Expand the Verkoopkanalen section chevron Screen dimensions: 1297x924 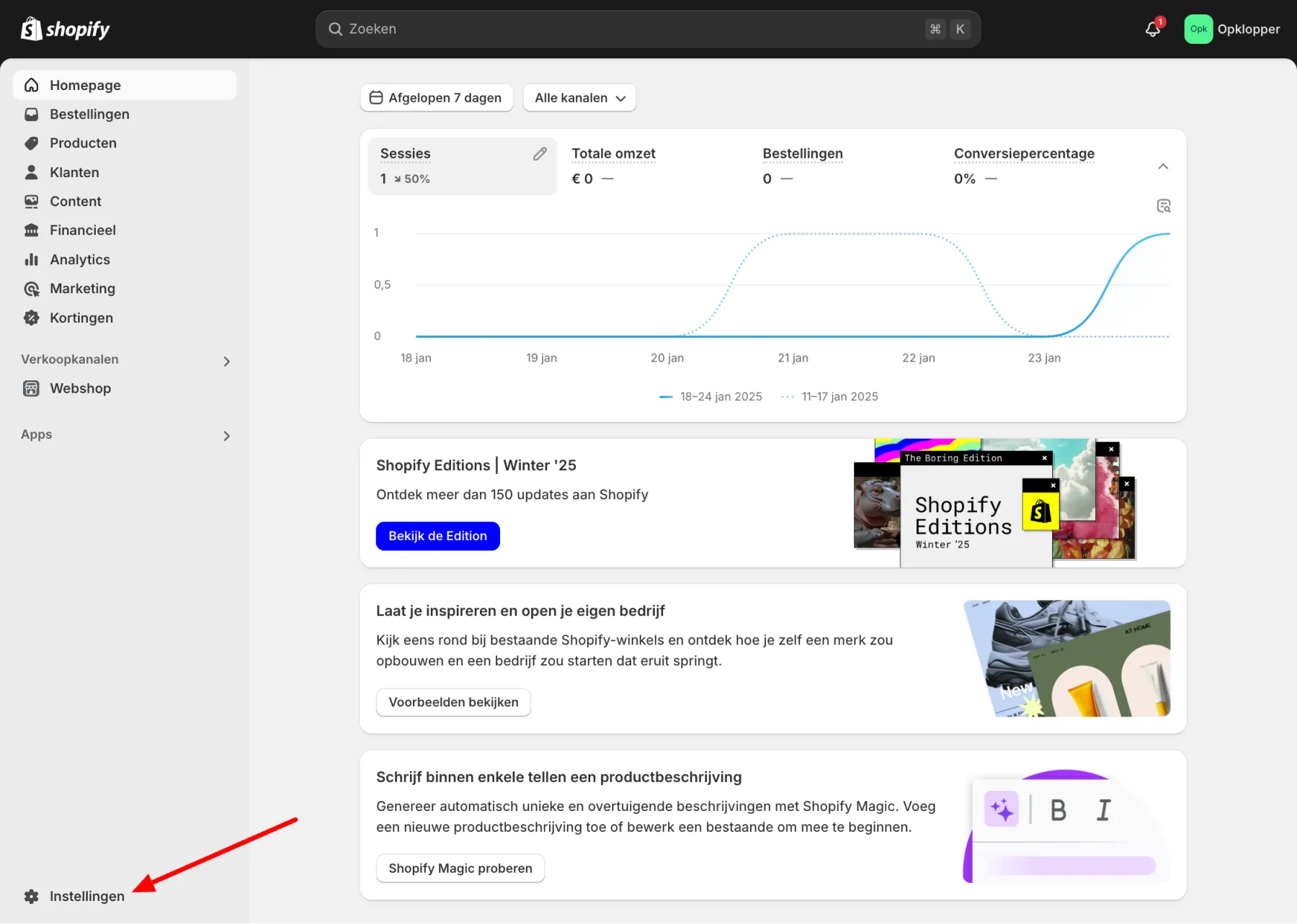(x=226, y=361)
